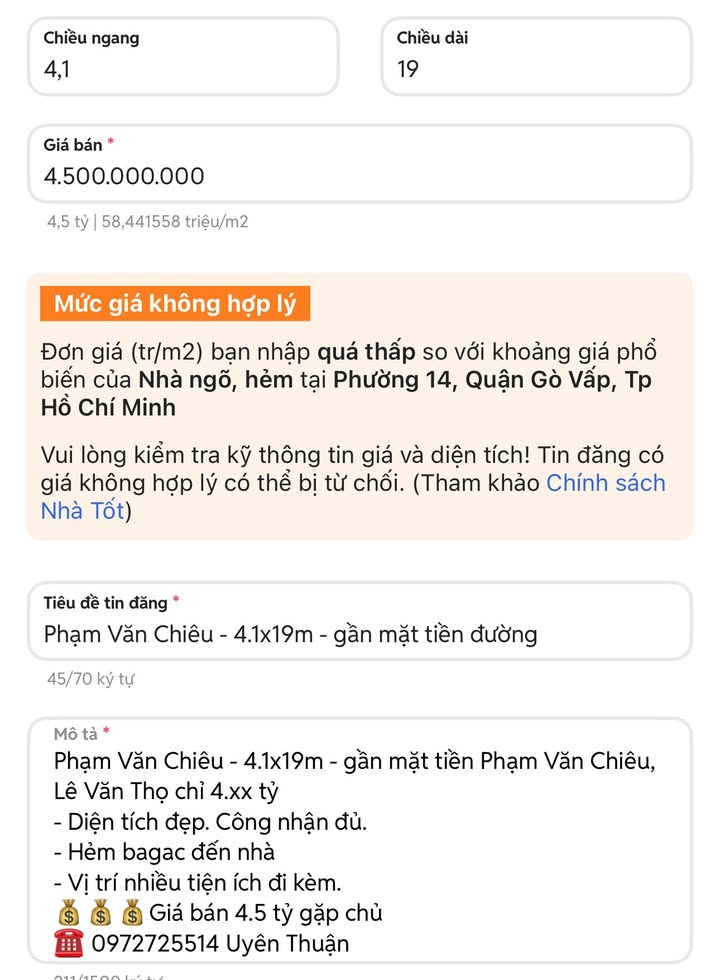Click the first line of the Mô tả description
Screen dimensions: 720x980
pyautogui.click(x=355, y=762)
